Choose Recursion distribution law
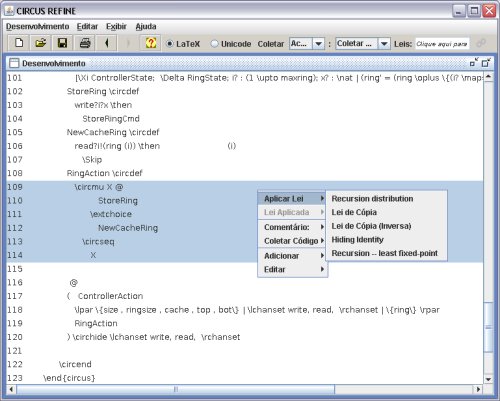500x401 pixels. [x=386, y=199]
